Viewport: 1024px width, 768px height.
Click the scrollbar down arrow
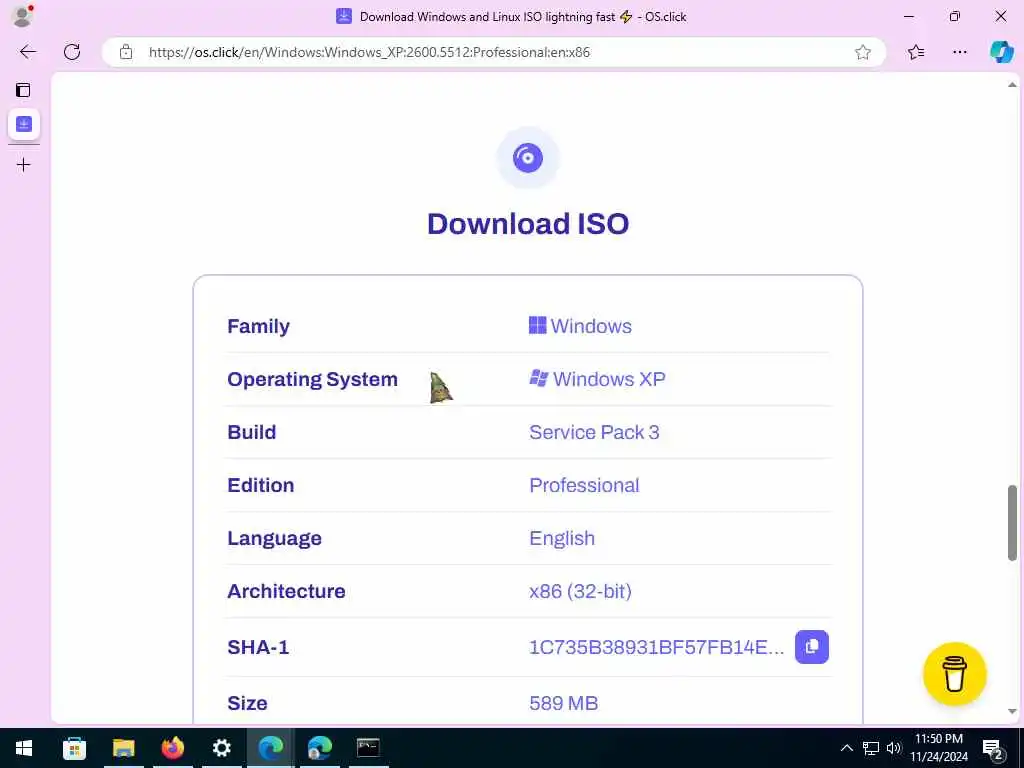(x=1012, y=711)
